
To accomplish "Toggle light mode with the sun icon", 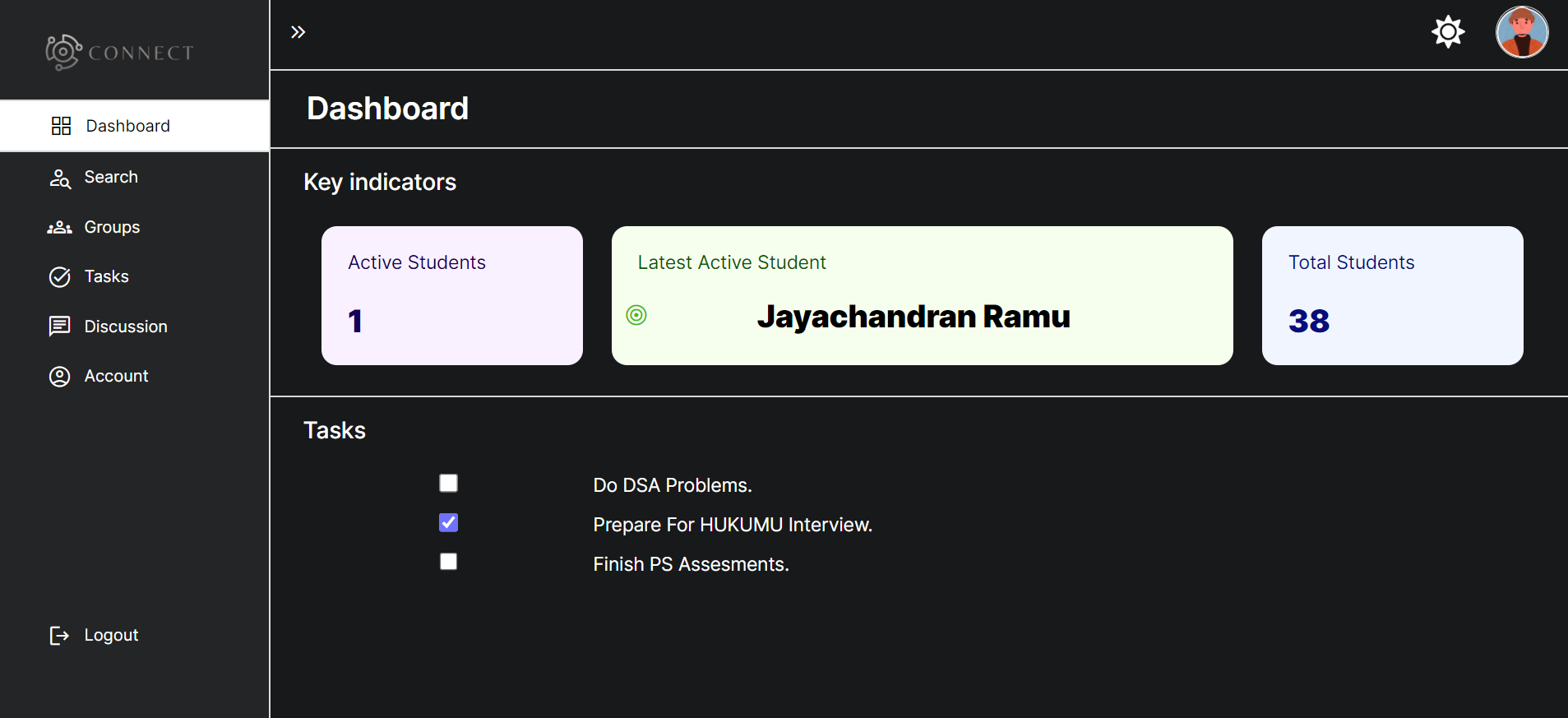I will (x=1447, y=32).
